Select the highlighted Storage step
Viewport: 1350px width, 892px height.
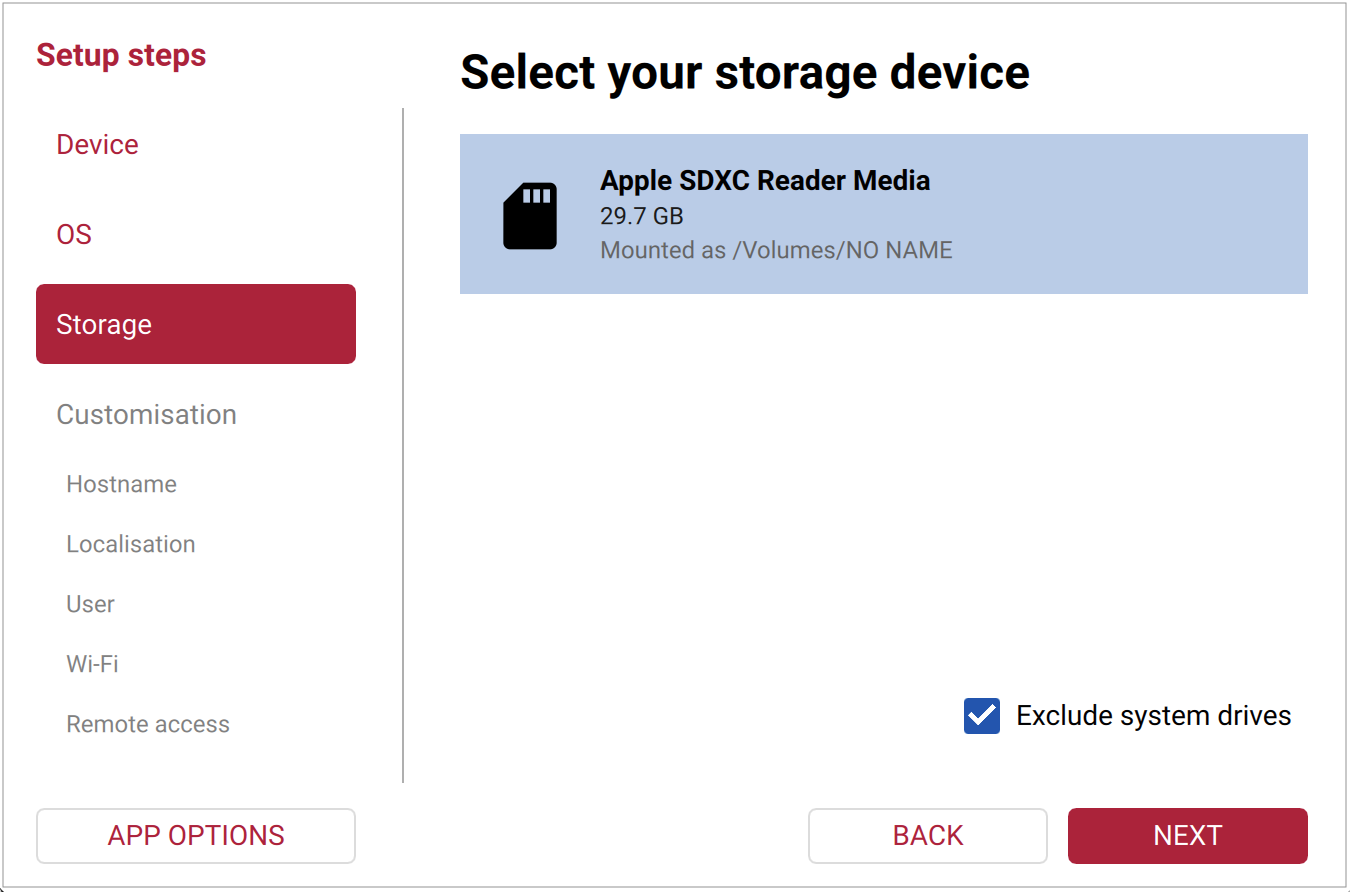click(x=104, y=323)
